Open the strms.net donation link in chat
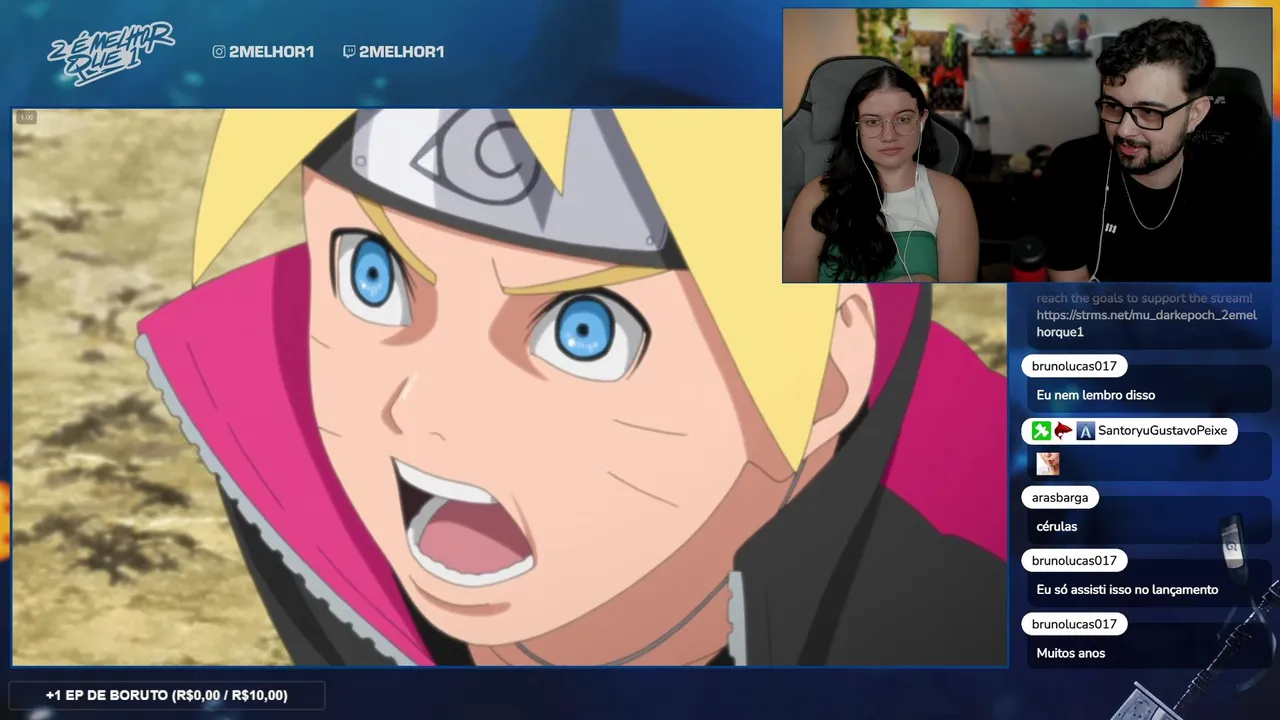Image resolution: width=1280 pixels, height=720 pixels. 1146,323
